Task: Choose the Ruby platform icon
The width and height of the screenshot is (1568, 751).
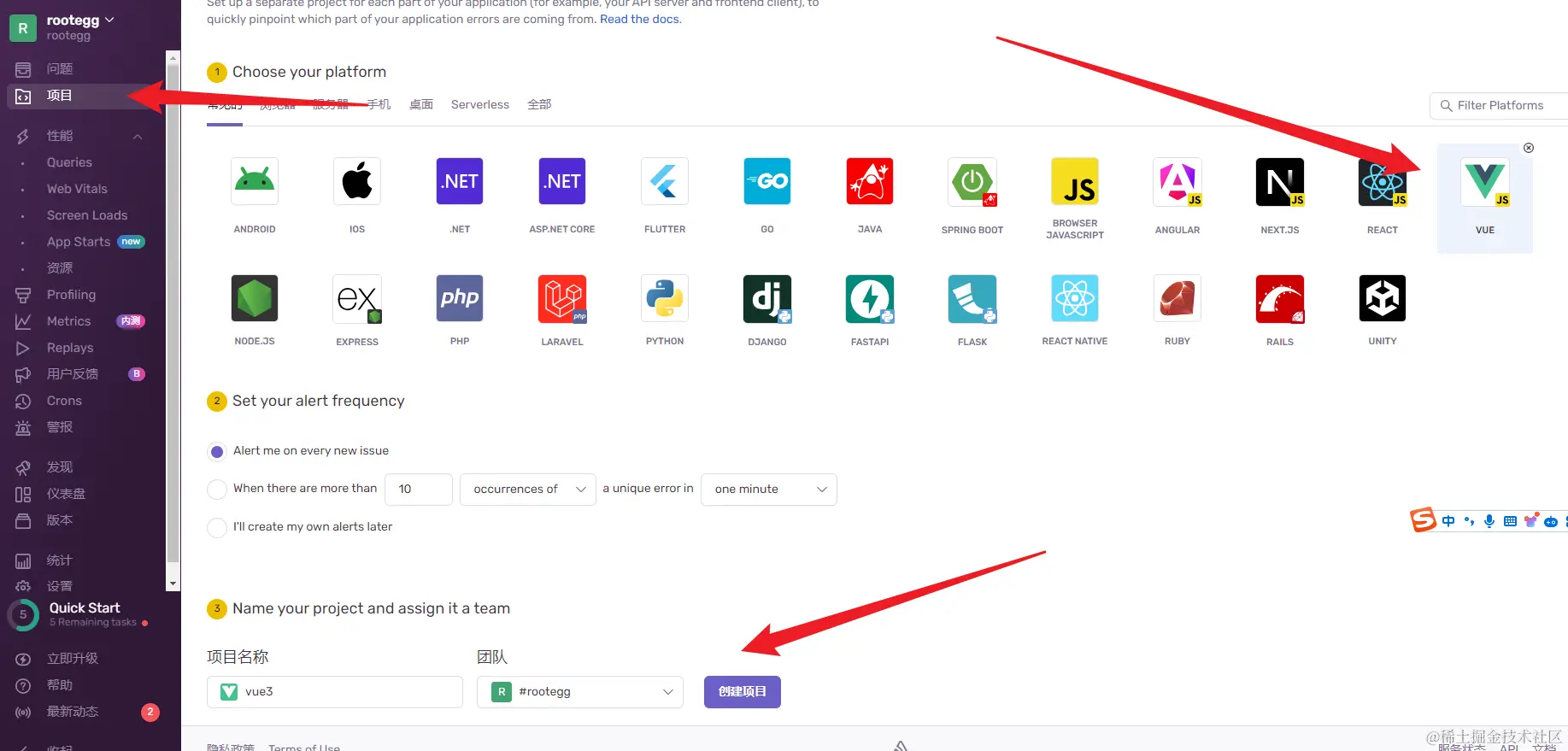Action: 1177,298
